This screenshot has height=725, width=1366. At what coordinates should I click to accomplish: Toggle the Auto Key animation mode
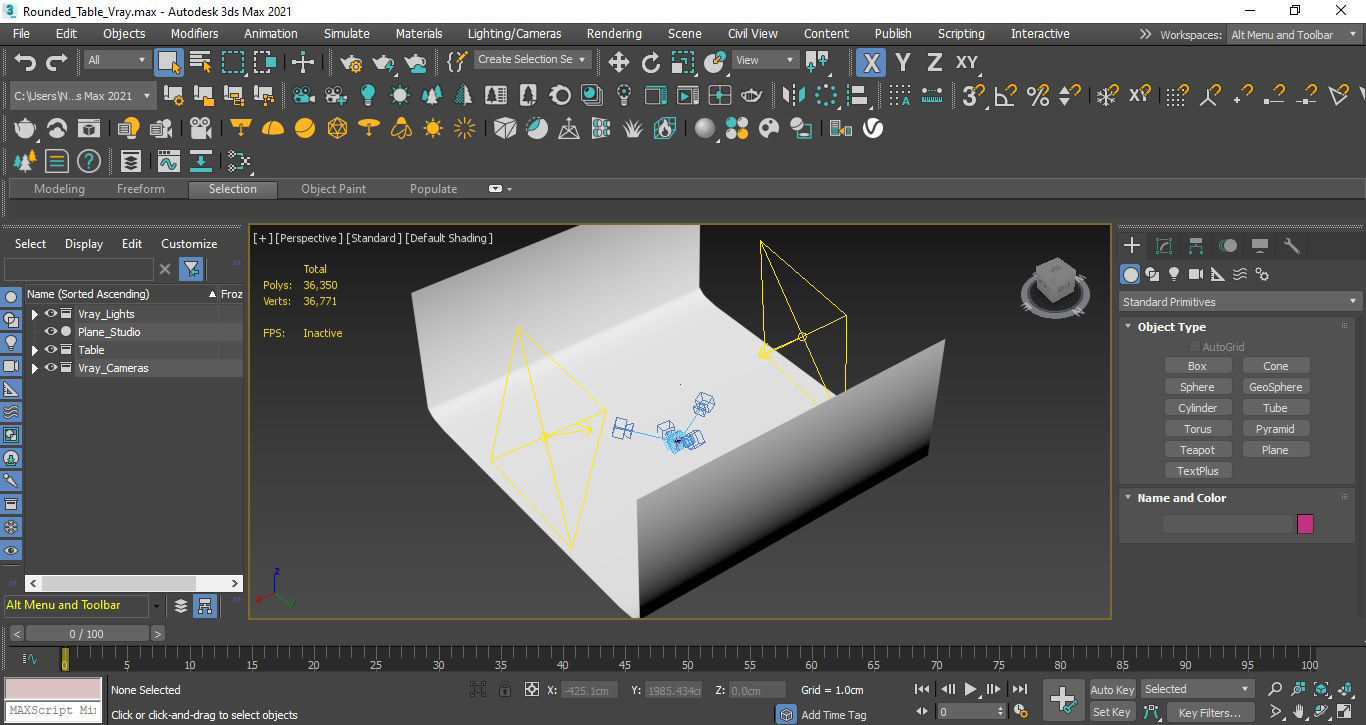click(1112, 690)
